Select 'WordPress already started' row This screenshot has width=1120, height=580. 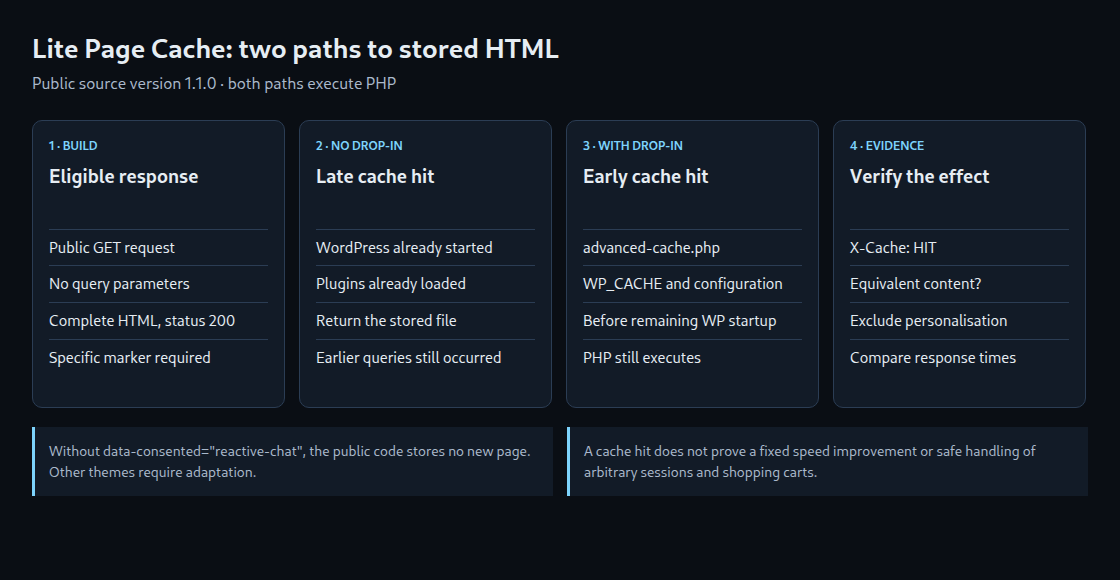[425, 248]
